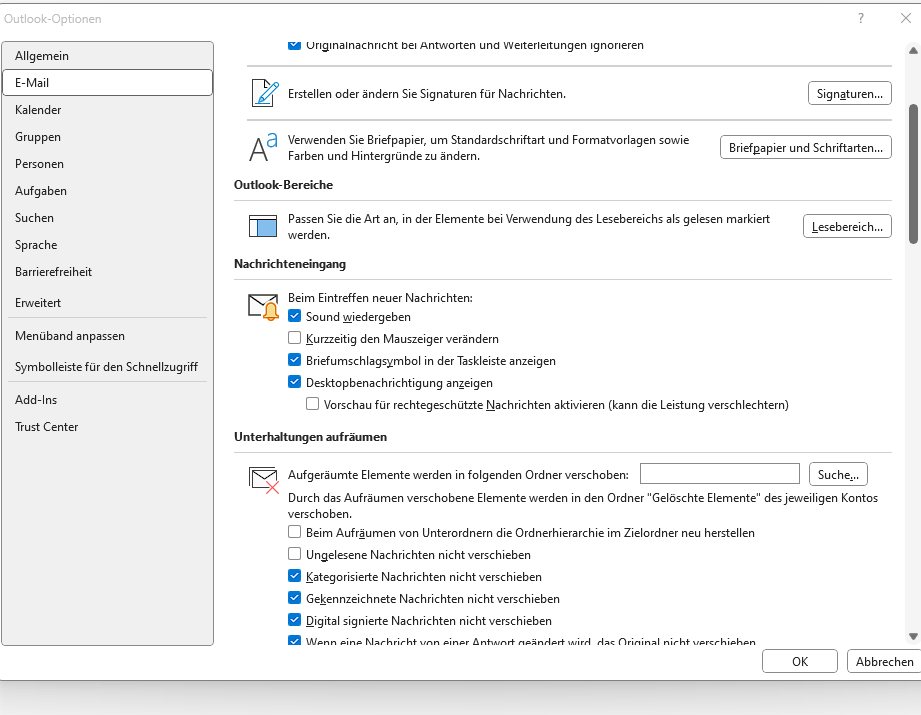This screenshot has width=921, height=715.
Task: Click Suche... folder browse button
Action: 838,474
